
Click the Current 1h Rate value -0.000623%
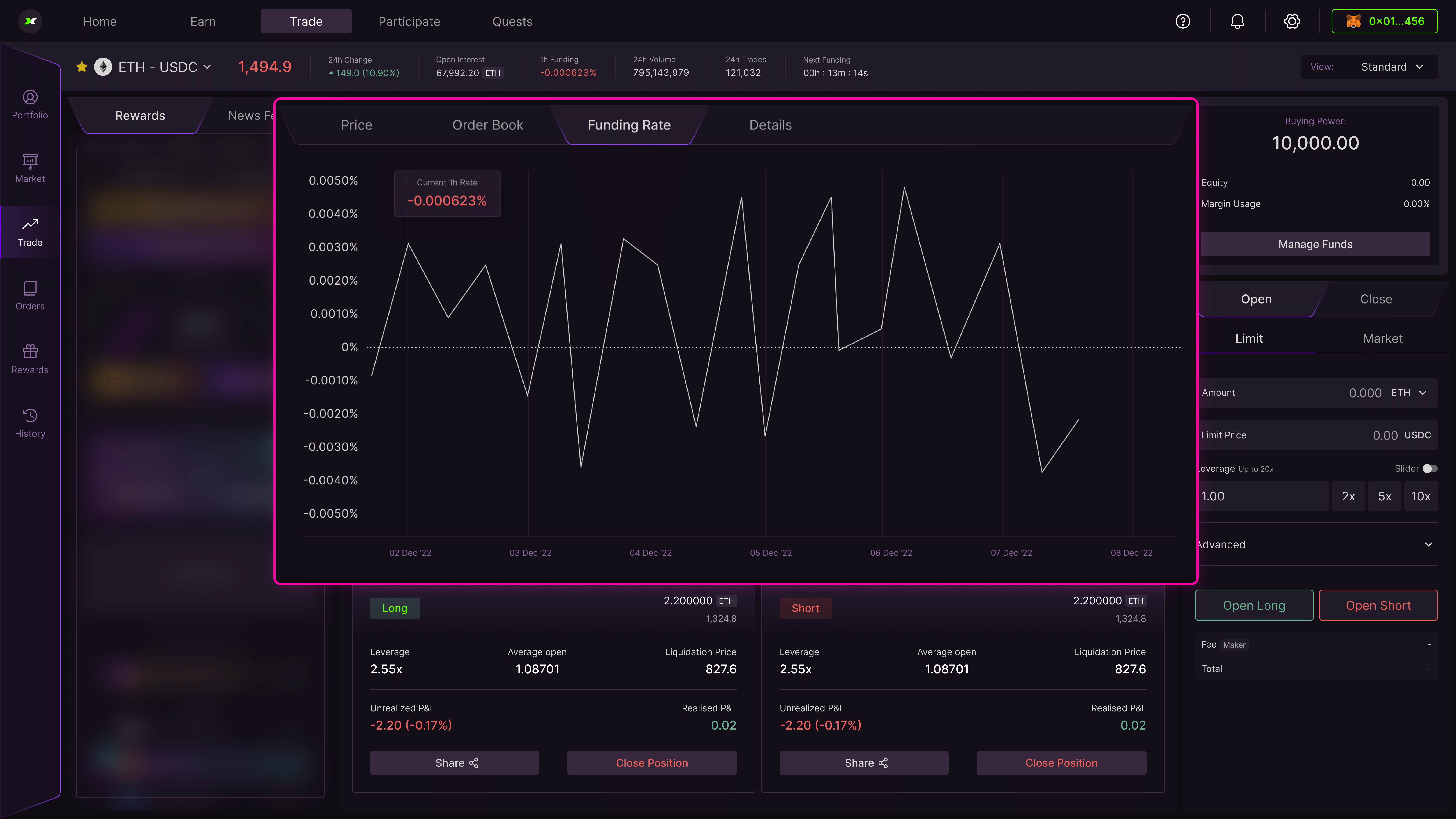(447, 201)
